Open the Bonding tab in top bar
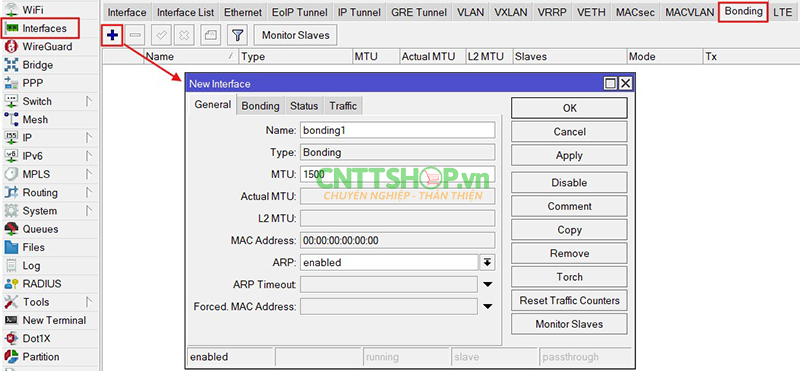800x371 pixels. tap(743, 12)
